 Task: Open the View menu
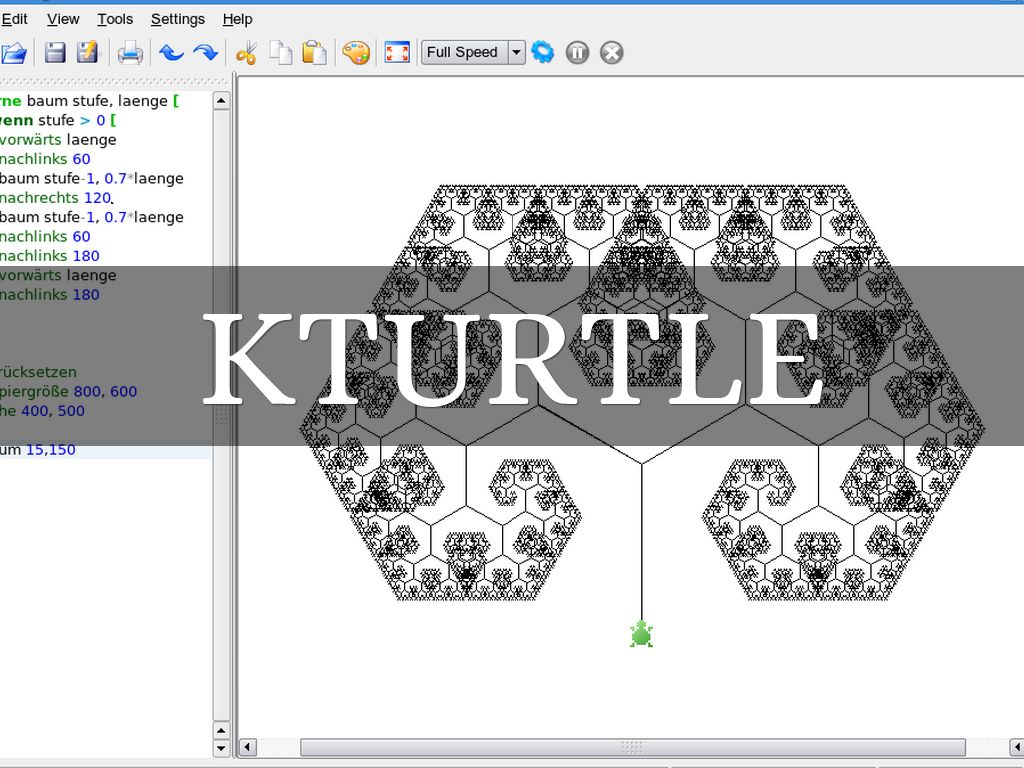63,19
